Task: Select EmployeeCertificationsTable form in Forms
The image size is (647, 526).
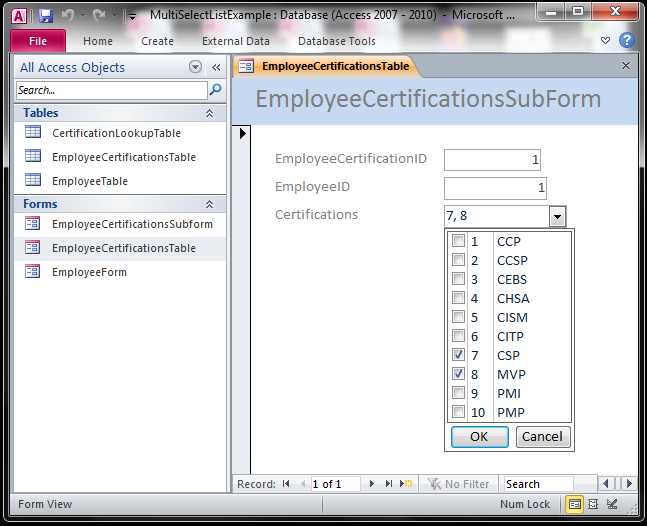Action: [120, 248]
